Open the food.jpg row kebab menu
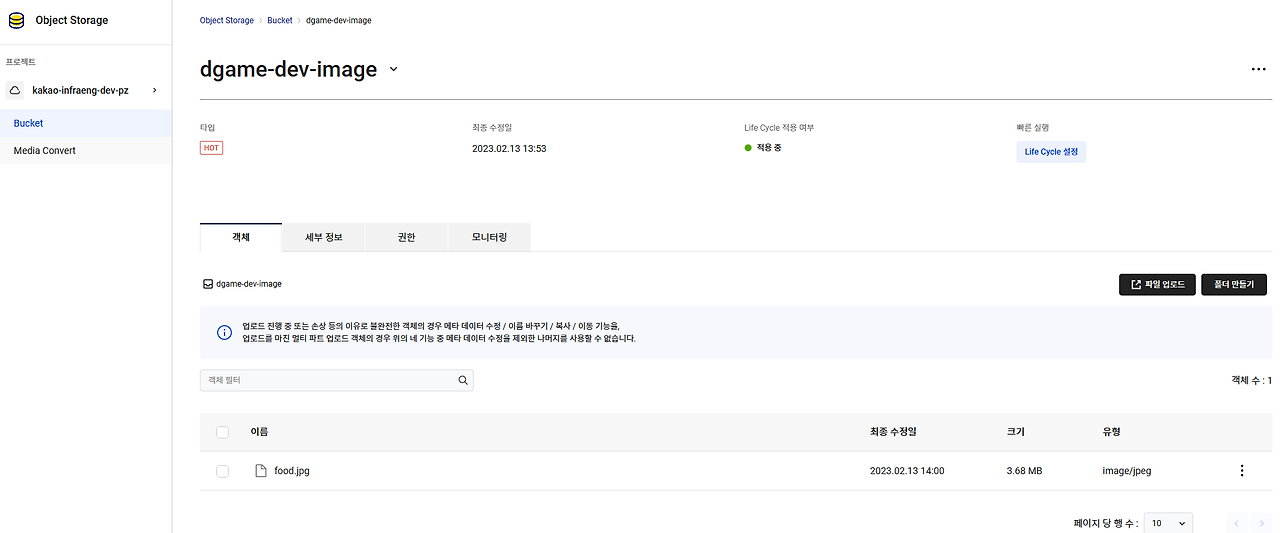 tap(1242, 471)
